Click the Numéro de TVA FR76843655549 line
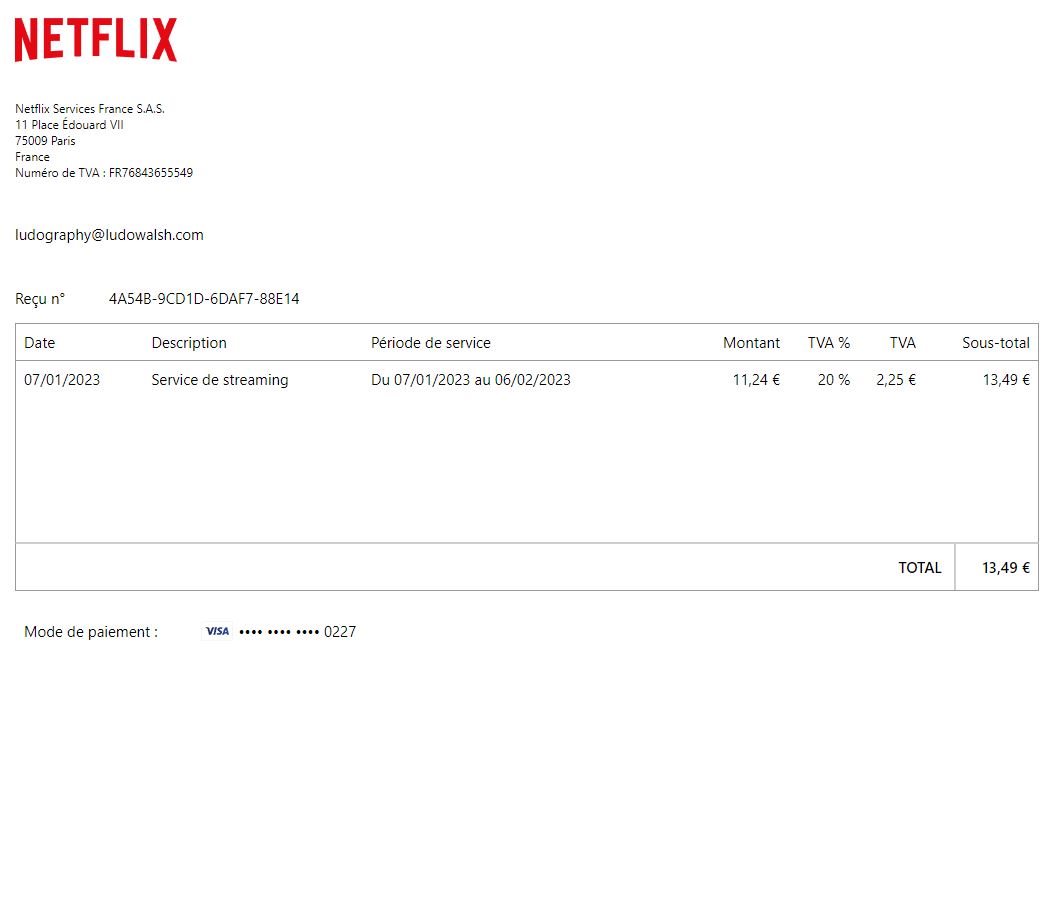Viewport: 1046px width, 903px height. [x=104, y=173]
